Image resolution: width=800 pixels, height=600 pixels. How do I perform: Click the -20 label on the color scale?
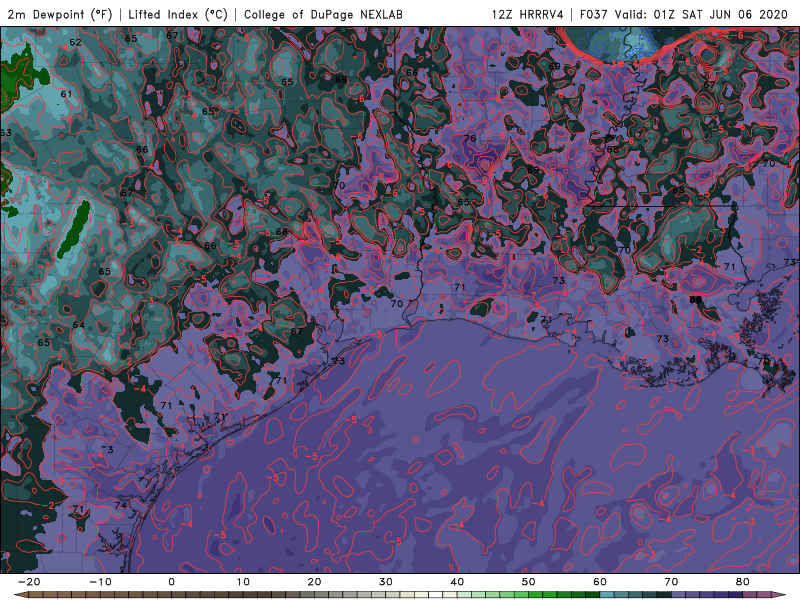(x=29, y=582)
